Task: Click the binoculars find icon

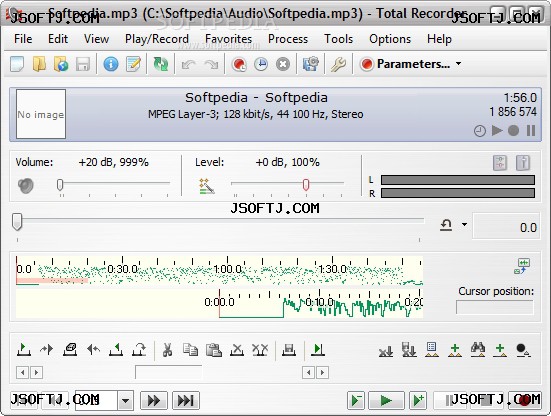Action: tap(478, 349)
